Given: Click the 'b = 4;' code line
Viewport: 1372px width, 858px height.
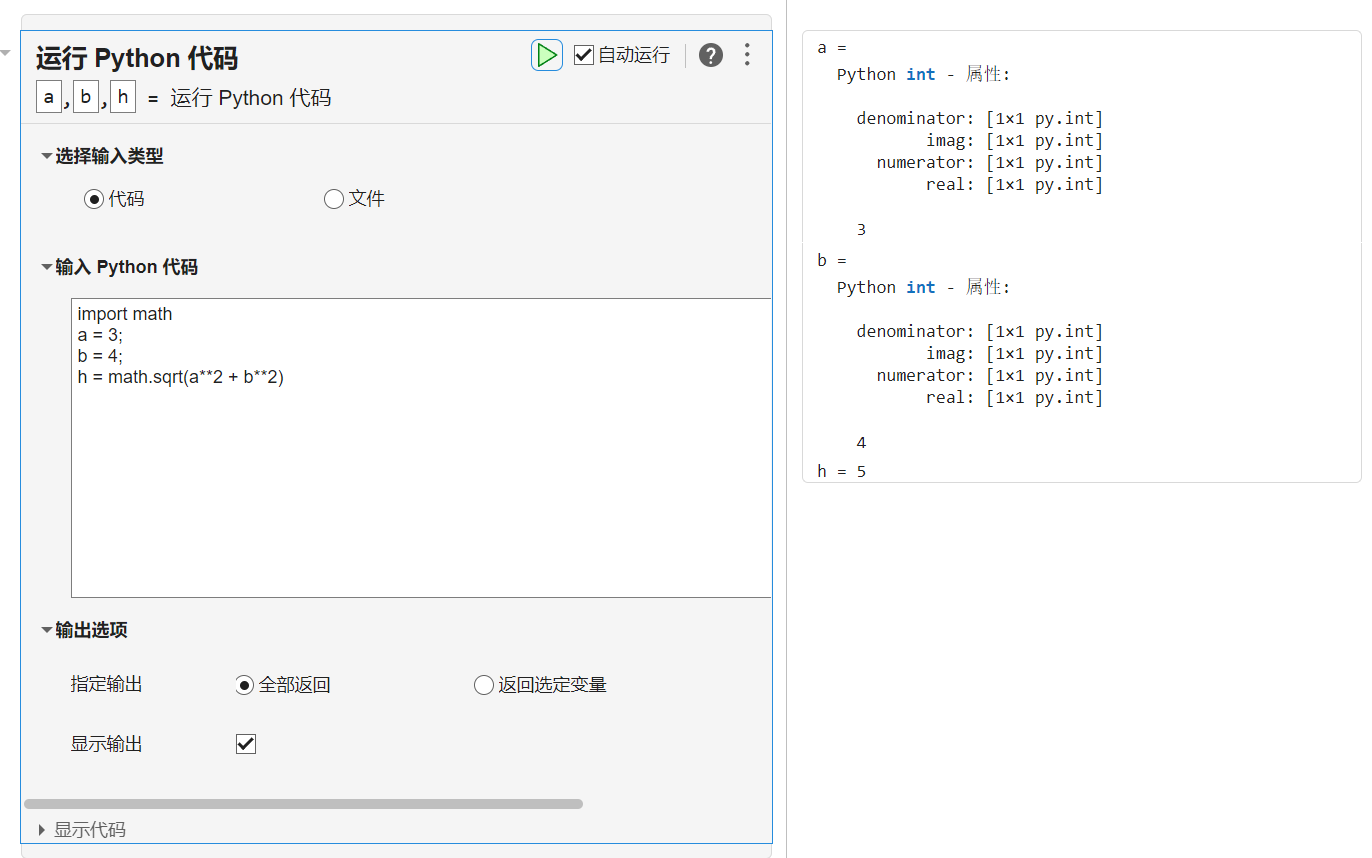Looking at the screenshot, I should tap(100, 356).
